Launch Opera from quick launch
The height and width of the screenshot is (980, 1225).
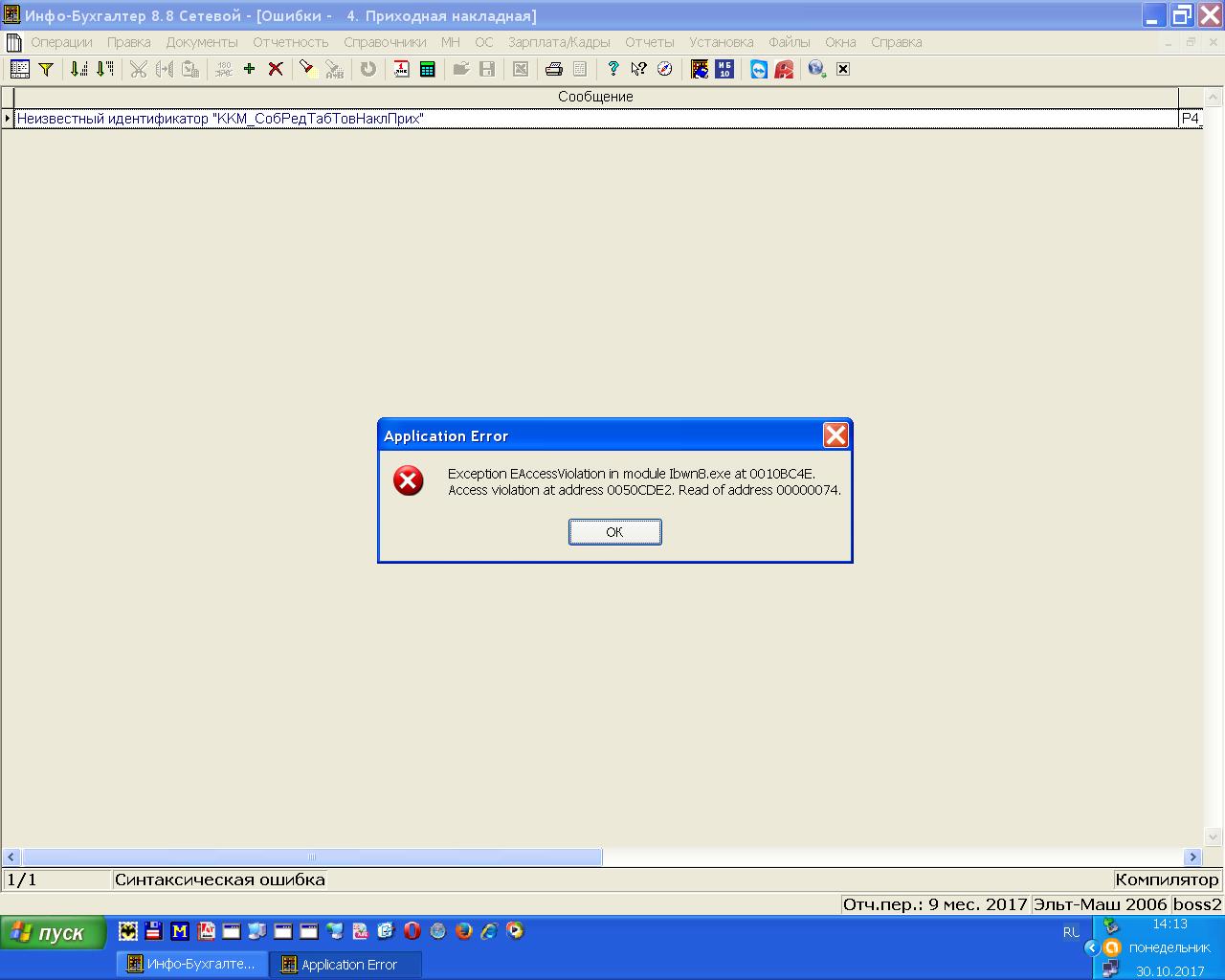click(412, 930)
